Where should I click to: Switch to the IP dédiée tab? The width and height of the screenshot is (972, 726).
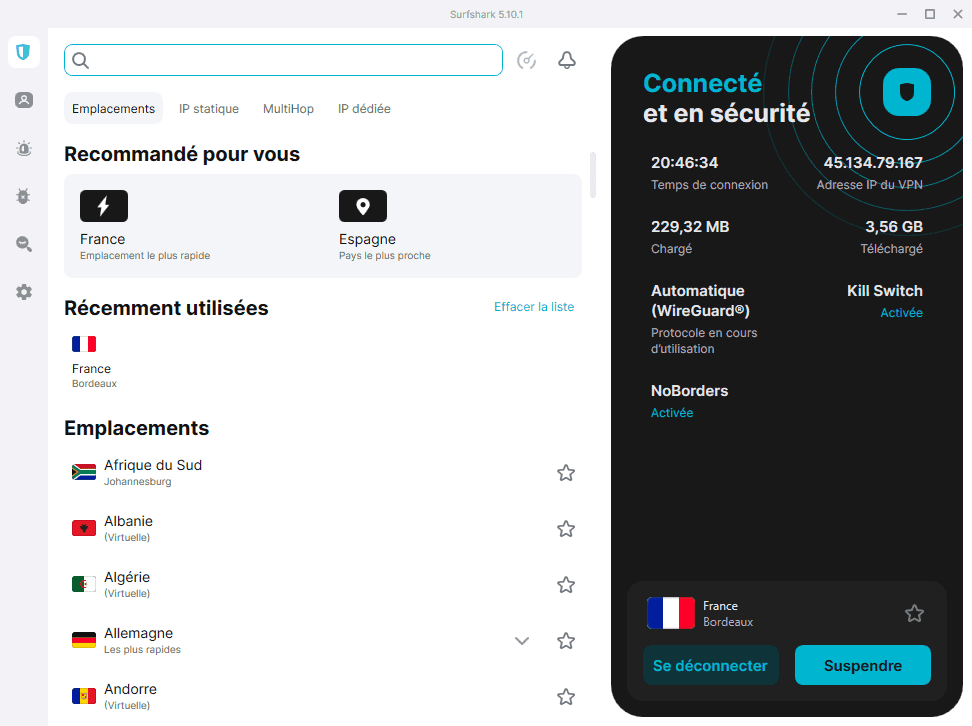pos(364,108)
